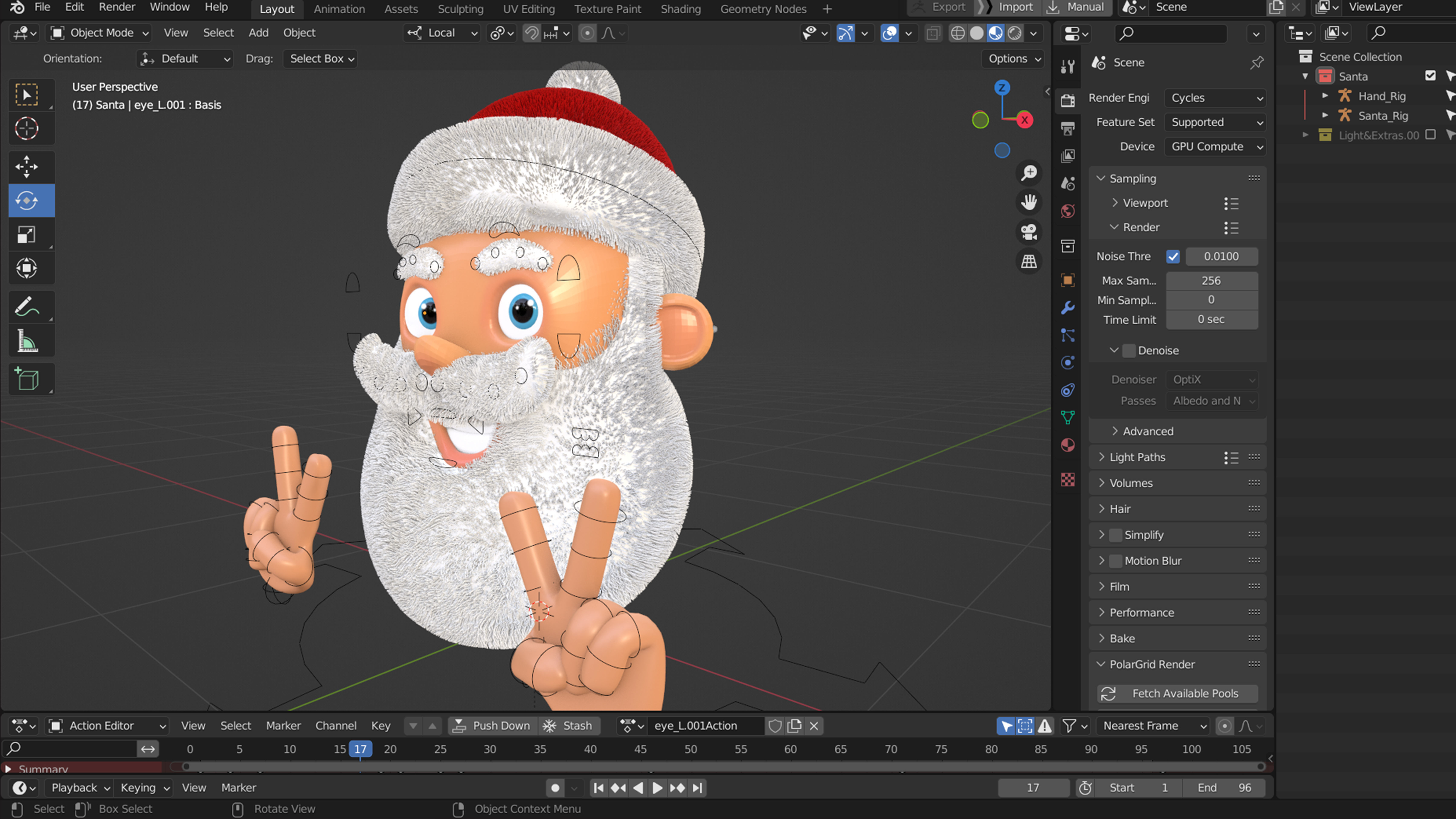Play the animation
The width and height of the screenshot is (1456, 819).
pyautogui.click(x=657, y=788)
